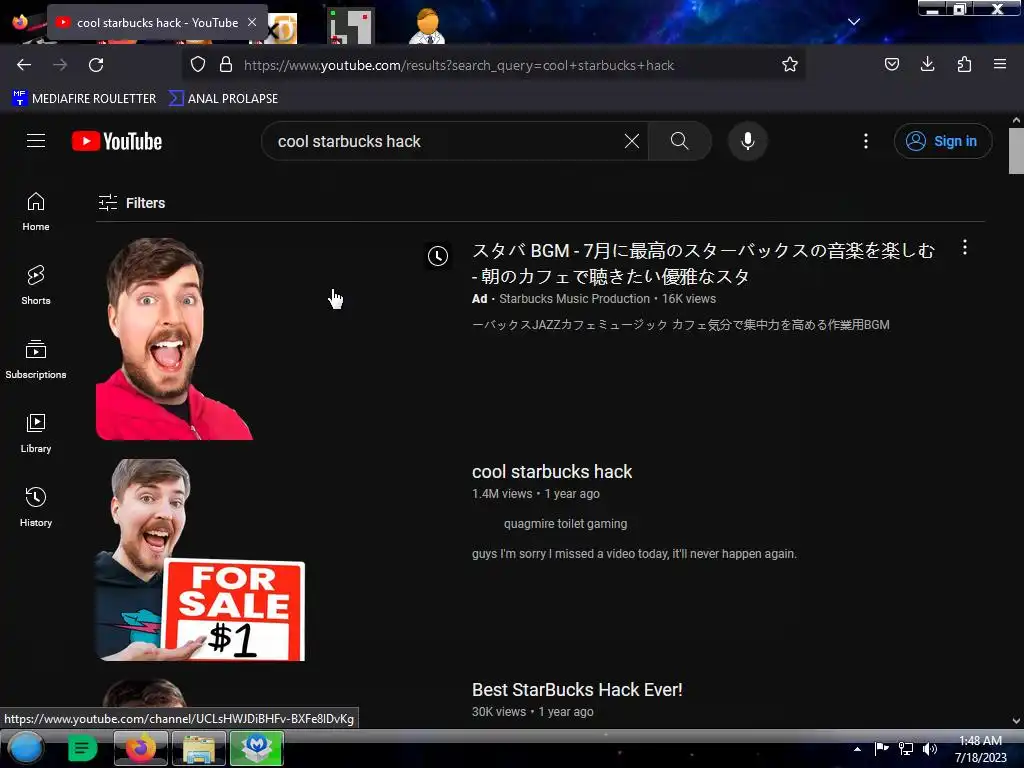Open History in the sidebar
1024x768 pixels.
36,507
